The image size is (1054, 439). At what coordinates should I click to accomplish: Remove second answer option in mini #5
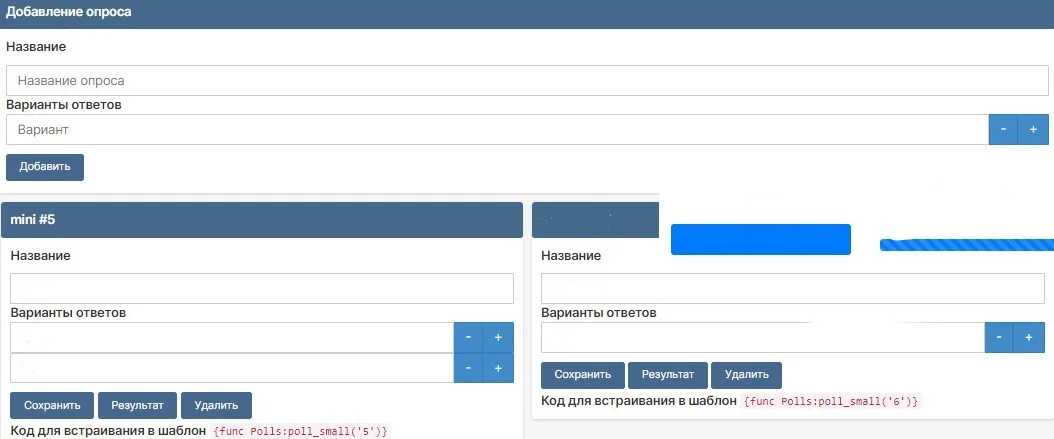(468, 368)
